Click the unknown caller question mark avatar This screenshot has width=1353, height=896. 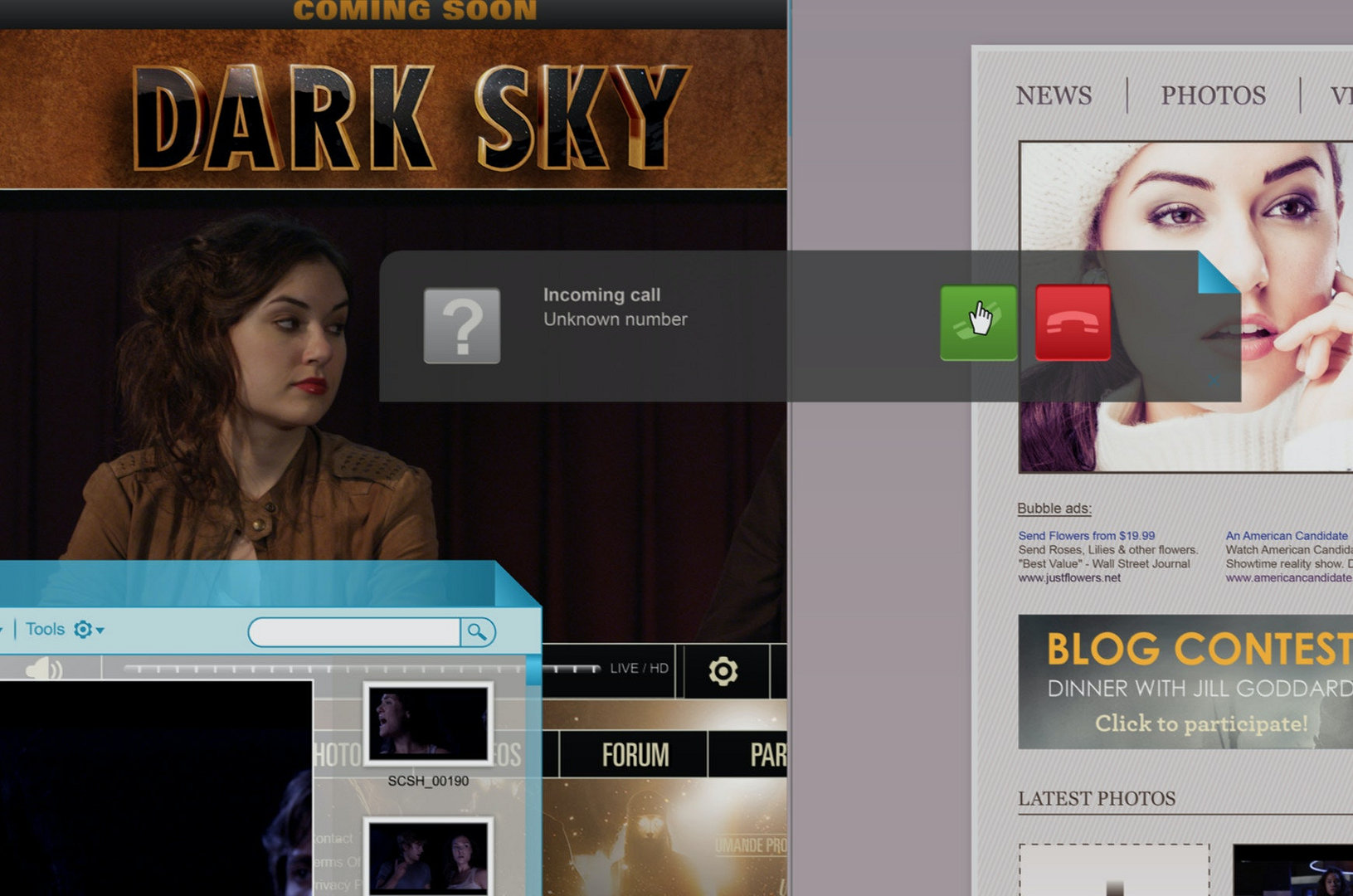point(462,326)
